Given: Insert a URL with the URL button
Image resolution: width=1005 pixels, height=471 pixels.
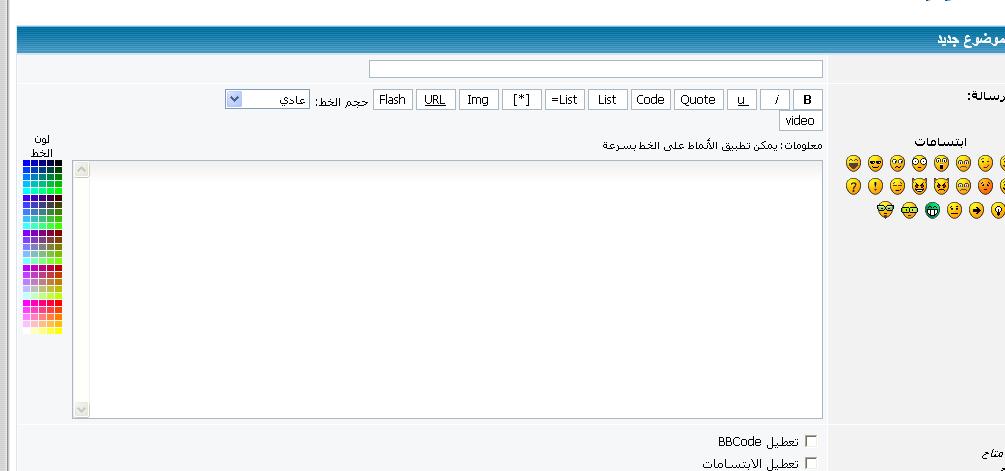Looking at the screenshot, I should (x=435, y=99).
